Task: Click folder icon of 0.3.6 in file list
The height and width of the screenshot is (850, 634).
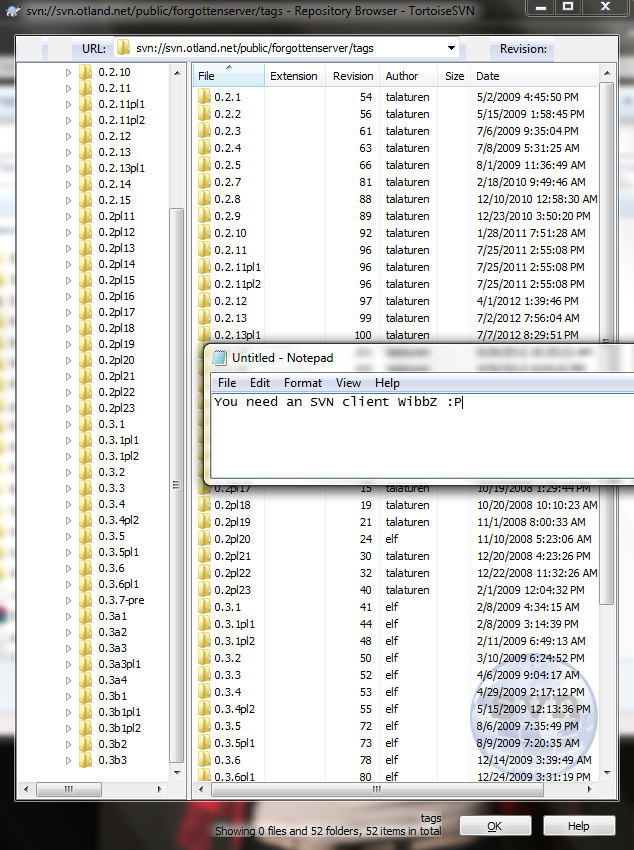Action: (x=204, y=760)
